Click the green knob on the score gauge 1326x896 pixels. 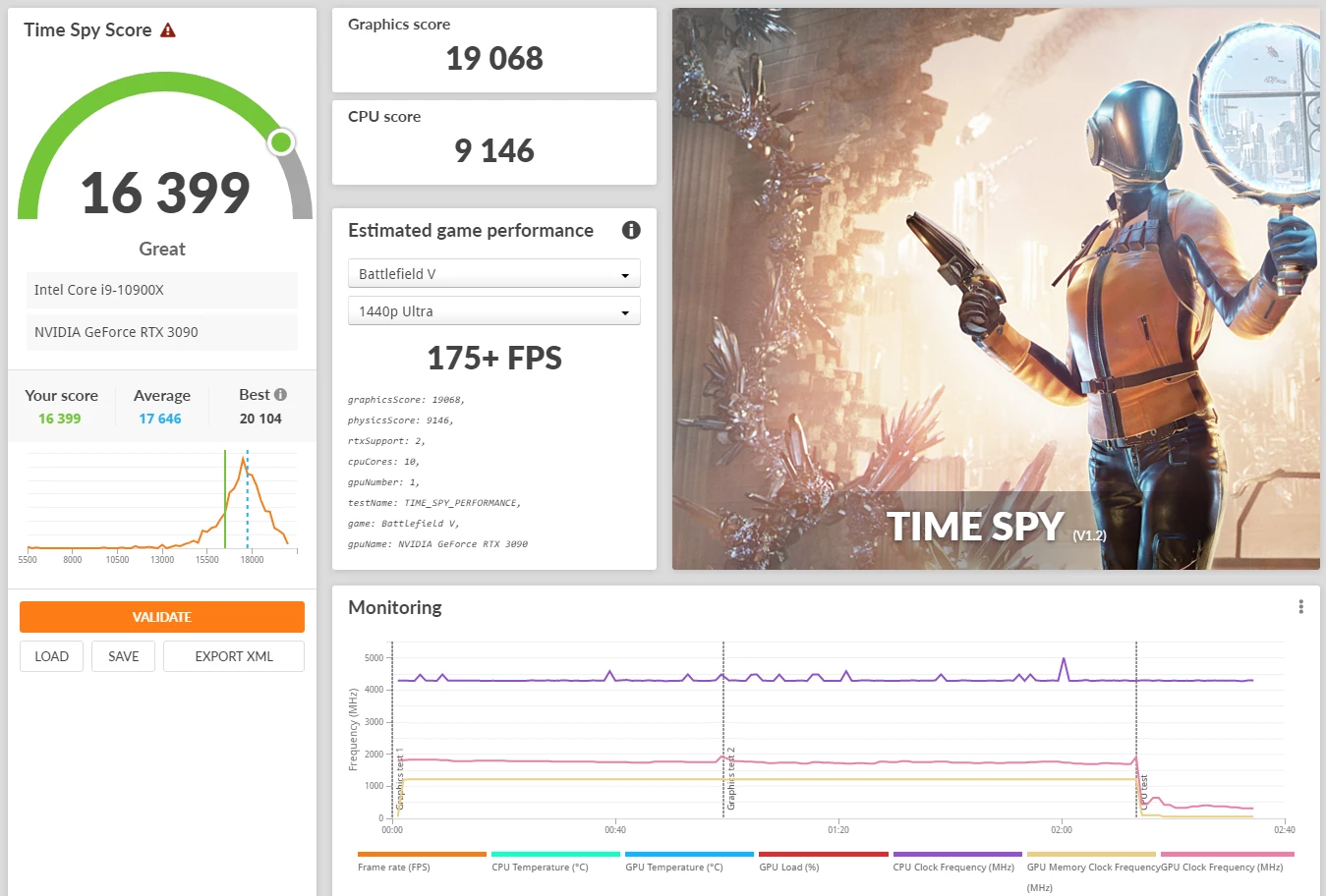(281, 142)
